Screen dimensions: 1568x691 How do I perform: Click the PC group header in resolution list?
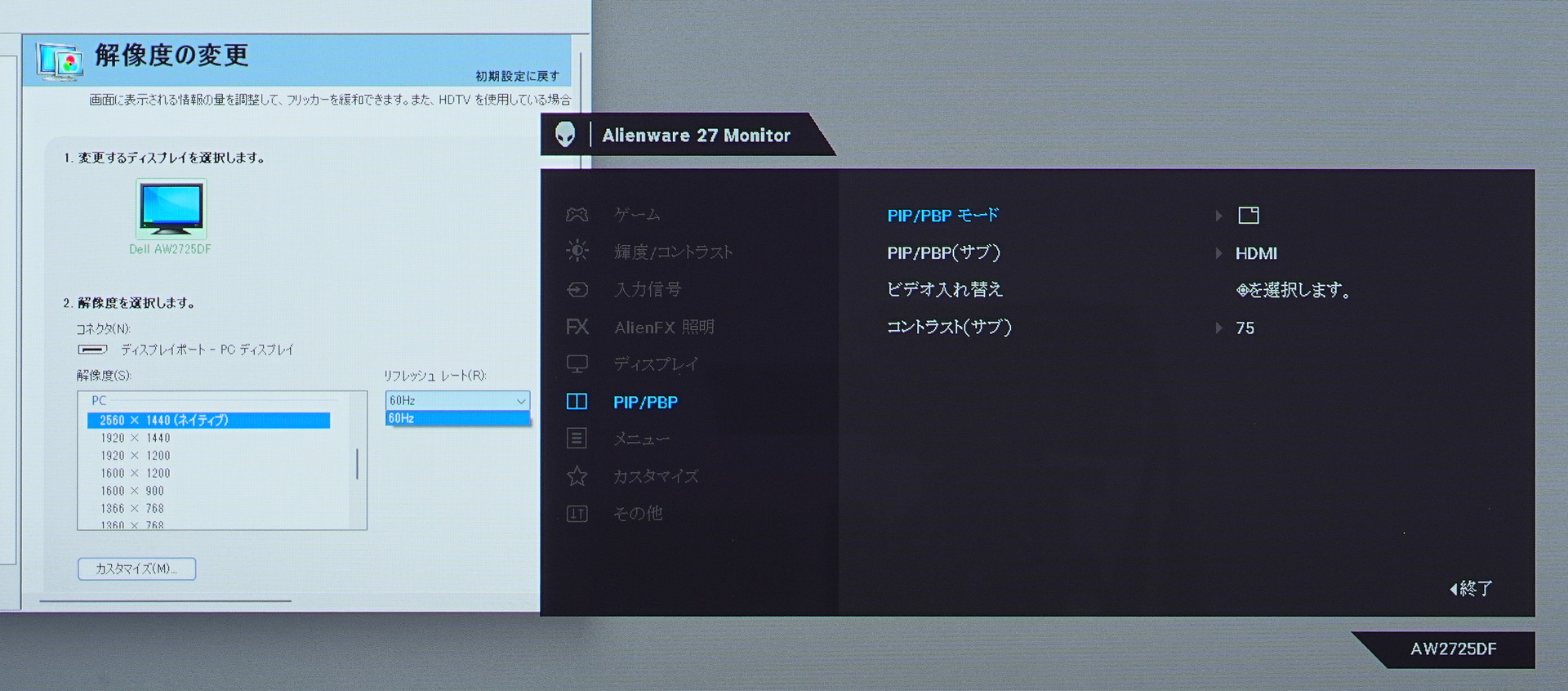coord(99,400)
